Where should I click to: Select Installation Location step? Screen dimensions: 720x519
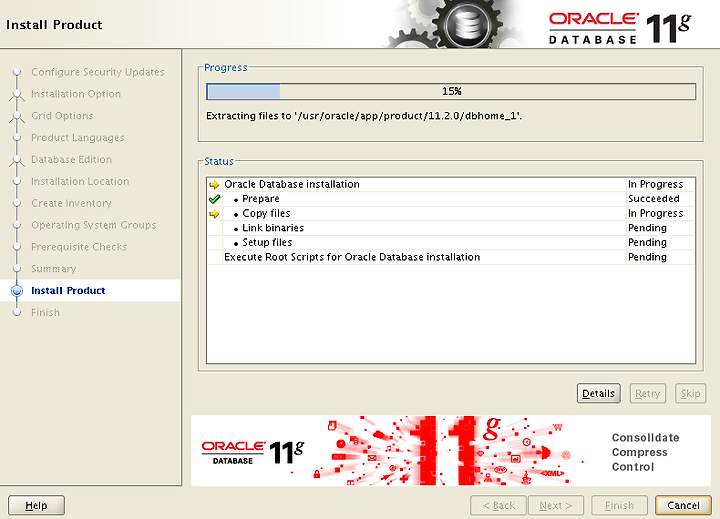point(80,181)
